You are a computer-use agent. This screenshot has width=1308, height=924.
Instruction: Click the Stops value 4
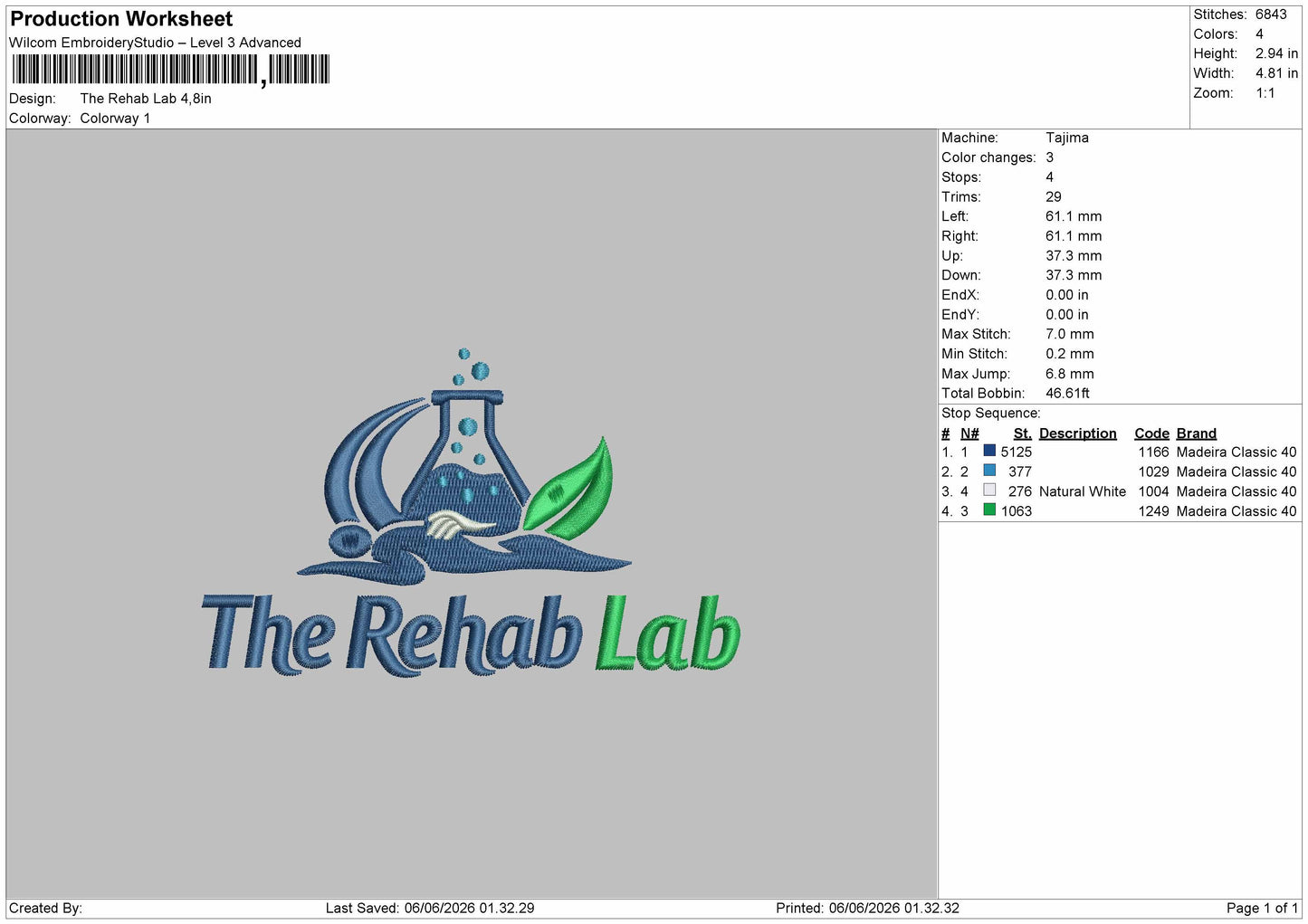pyautogui.click(x=1050, y=177)
